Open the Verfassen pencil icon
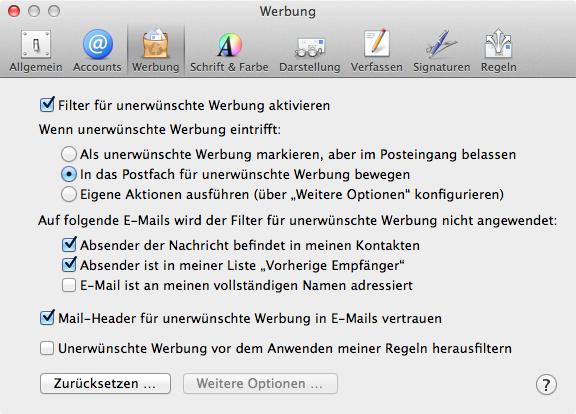Viewport: 576px width, 414px height. (x=377, y=44)
